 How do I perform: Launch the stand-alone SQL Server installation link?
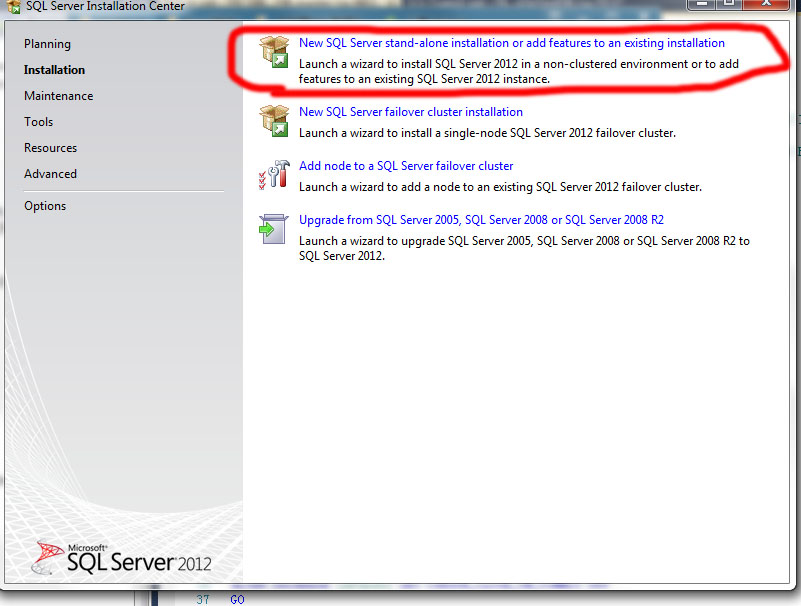pyautogui.click(x=510, y=42)
